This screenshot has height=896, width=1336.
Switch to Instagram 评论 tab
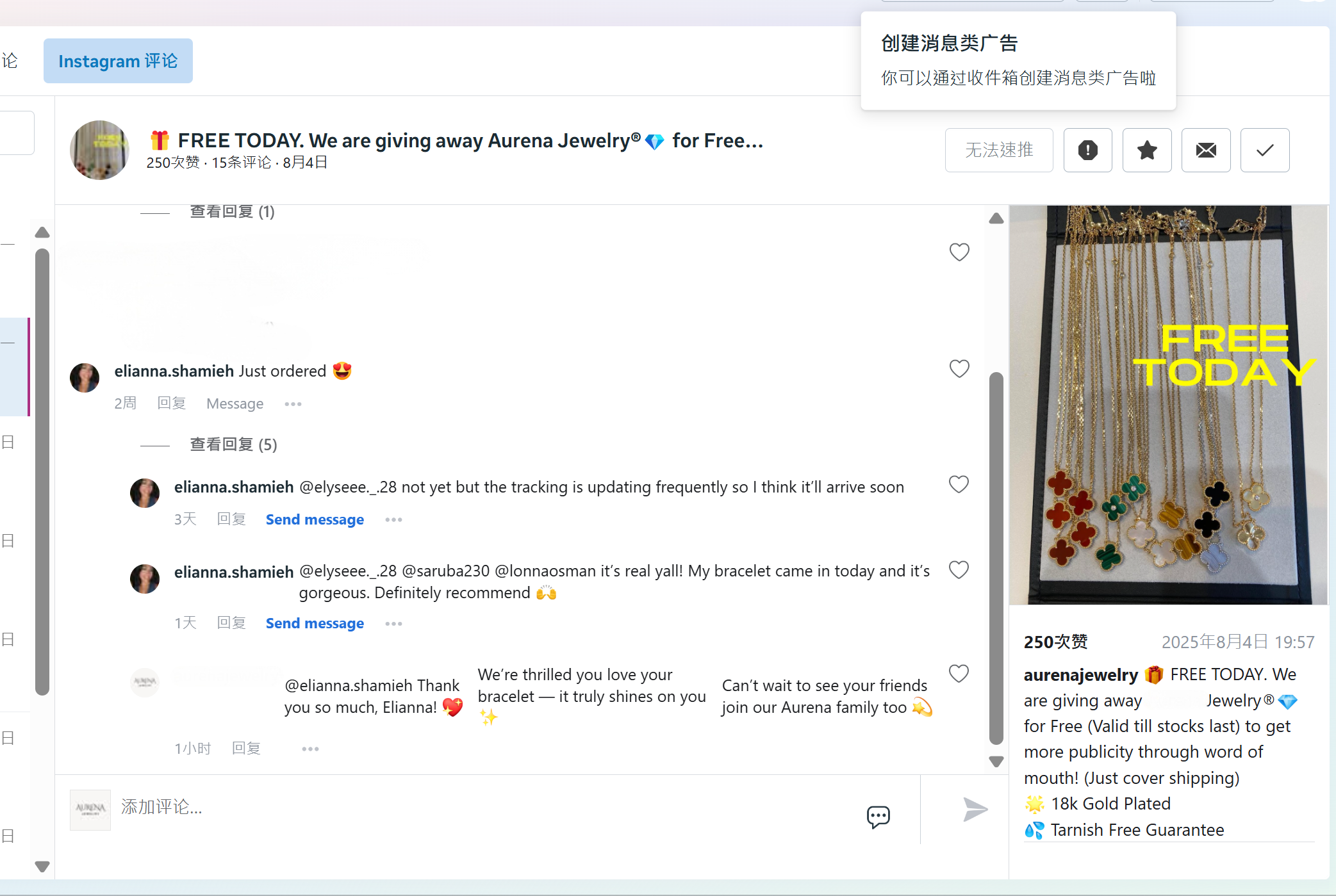point(118,61)
